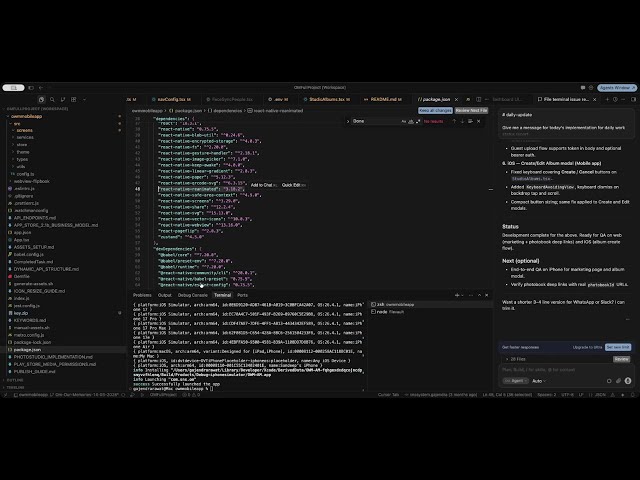640x480 pixels.
Task: Expand the Outline section
Action: 63,380
